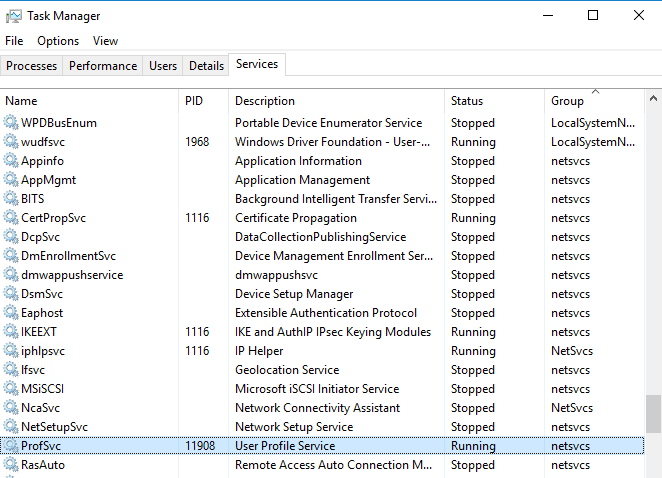Click the scrollbar up arrow
Viewport: 662px width, 478px height.
[653, 98]
